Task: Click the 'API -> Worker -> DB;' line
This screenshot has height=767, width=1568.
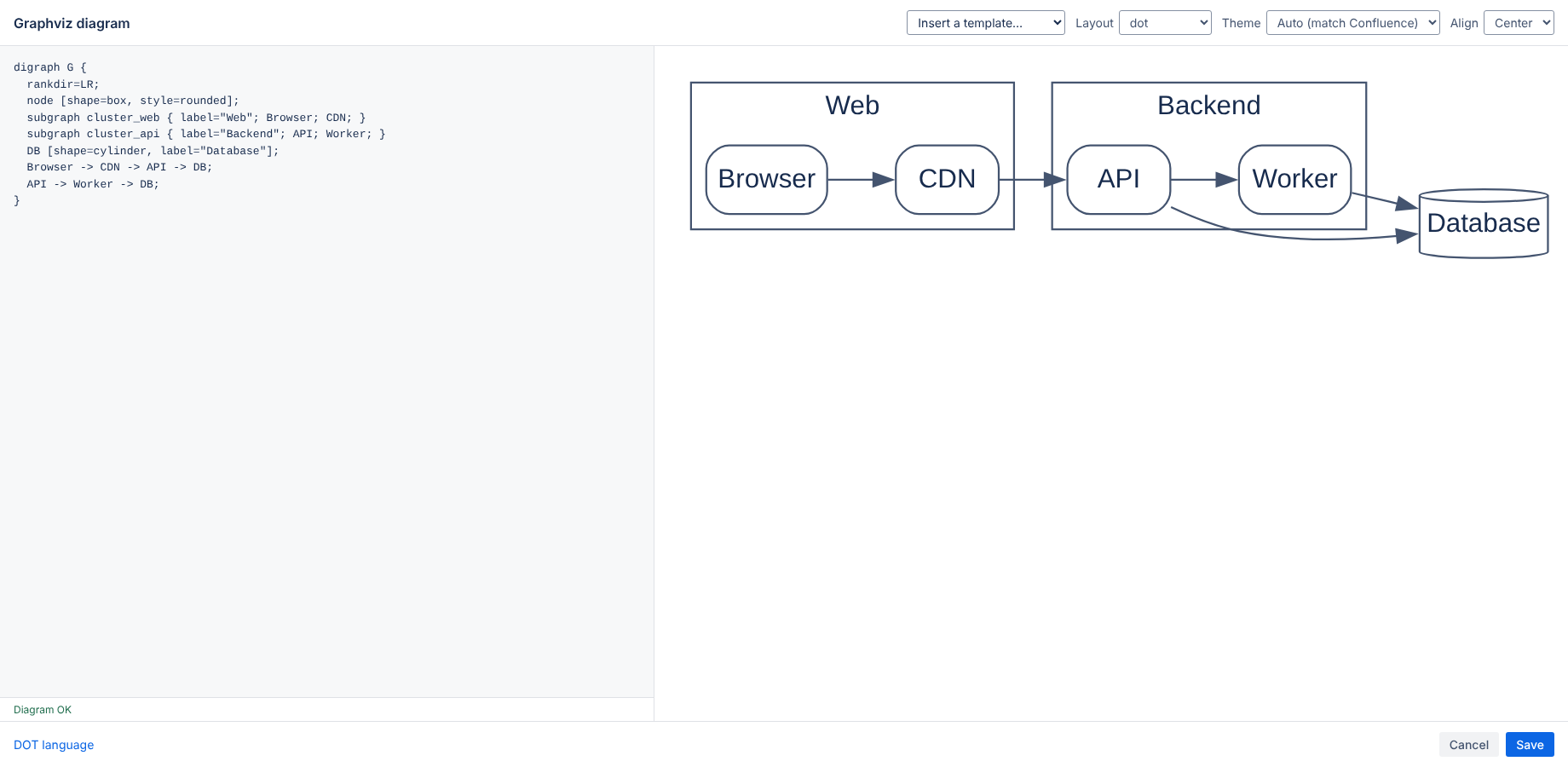Action: point(93,184)
